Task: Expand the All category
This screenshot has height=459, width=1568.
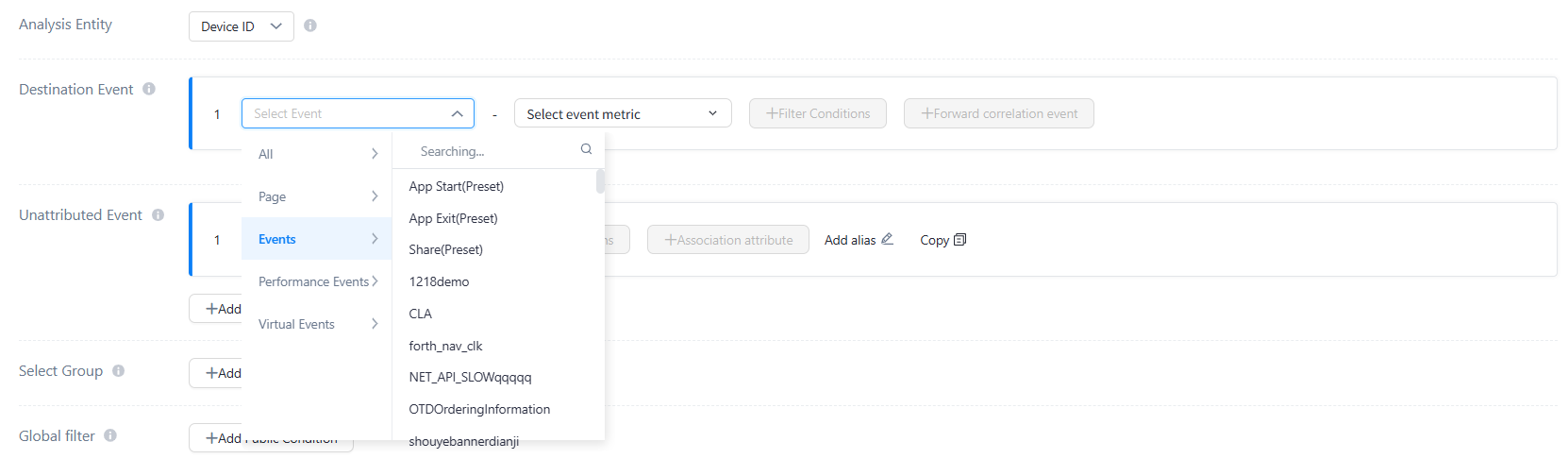Action: coord(317,154)
